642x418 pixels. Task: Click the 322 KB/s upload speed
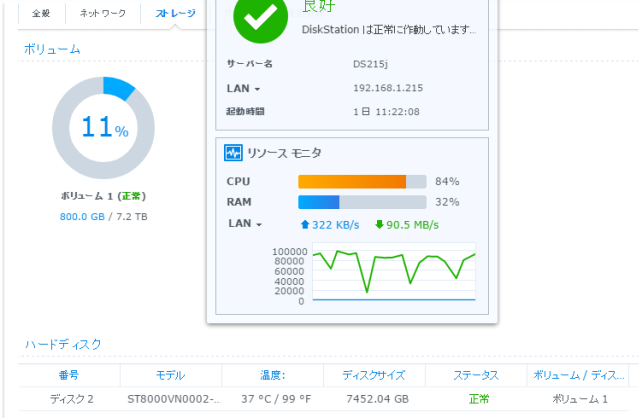[335, 225]
